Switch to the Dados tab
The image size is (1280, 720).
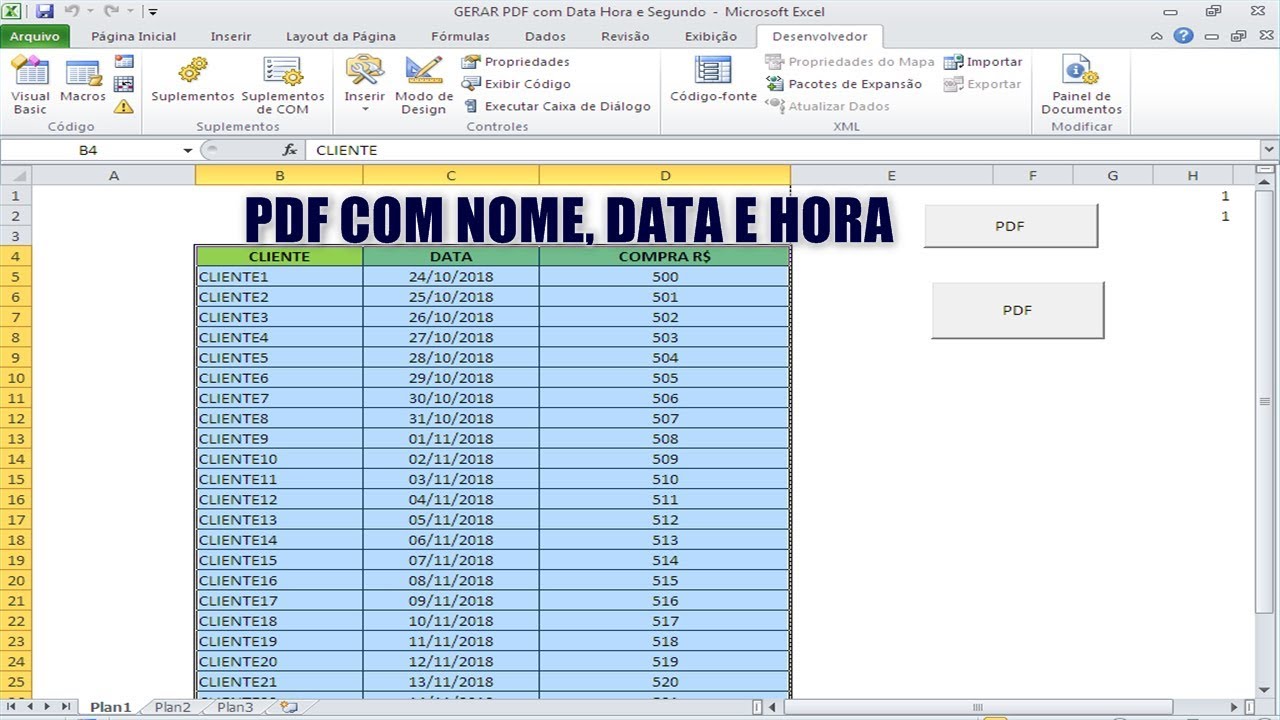tap(545, 36)
